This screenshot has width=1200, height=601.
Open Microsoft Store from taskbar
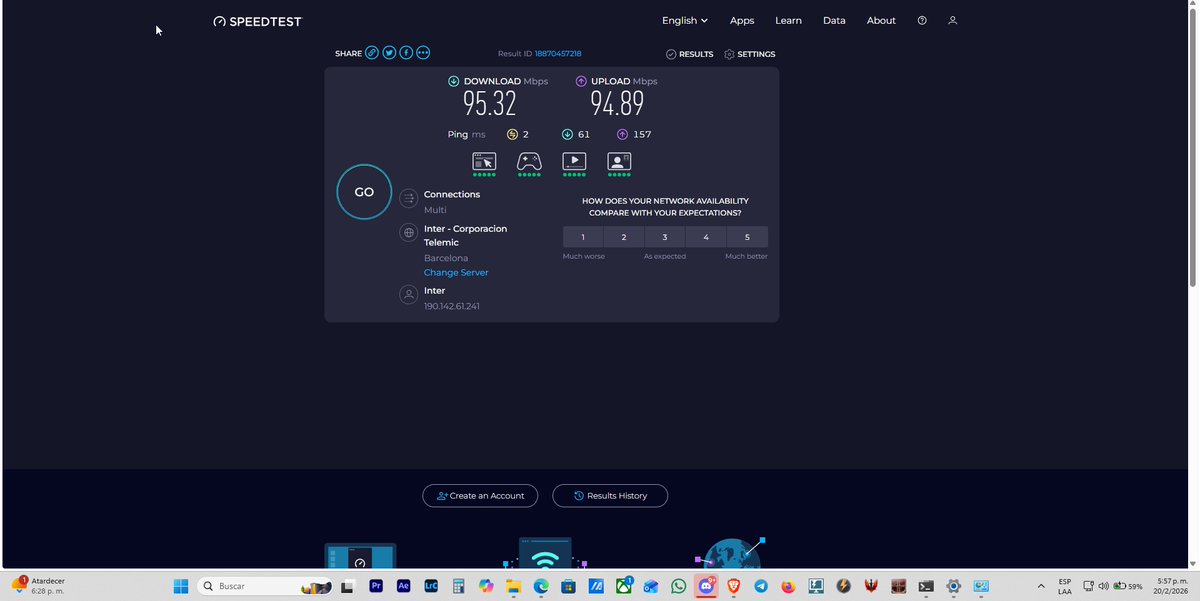coord(569,586)
